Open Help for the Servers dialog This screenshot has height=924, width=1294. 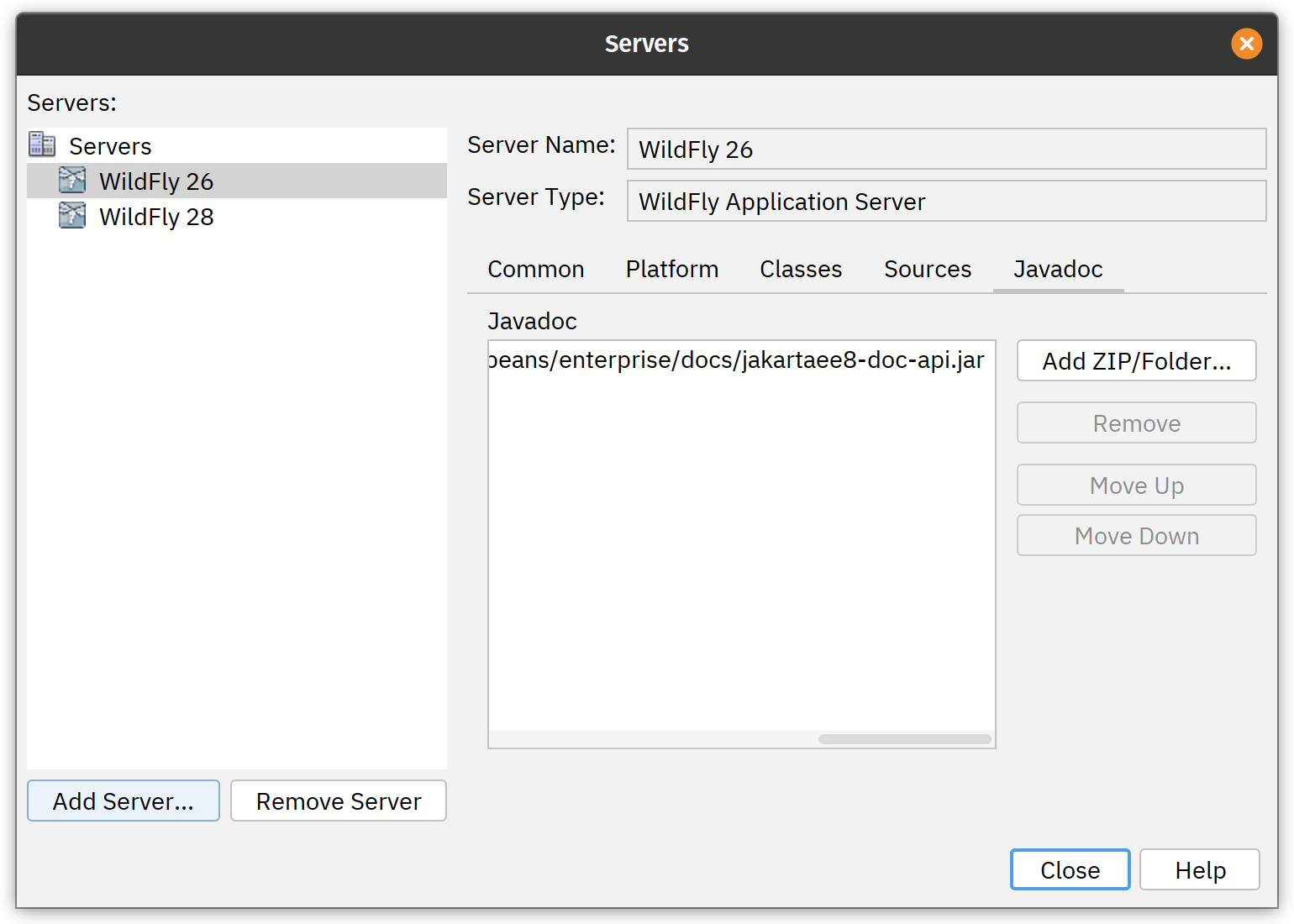(x=1200, y=869)
